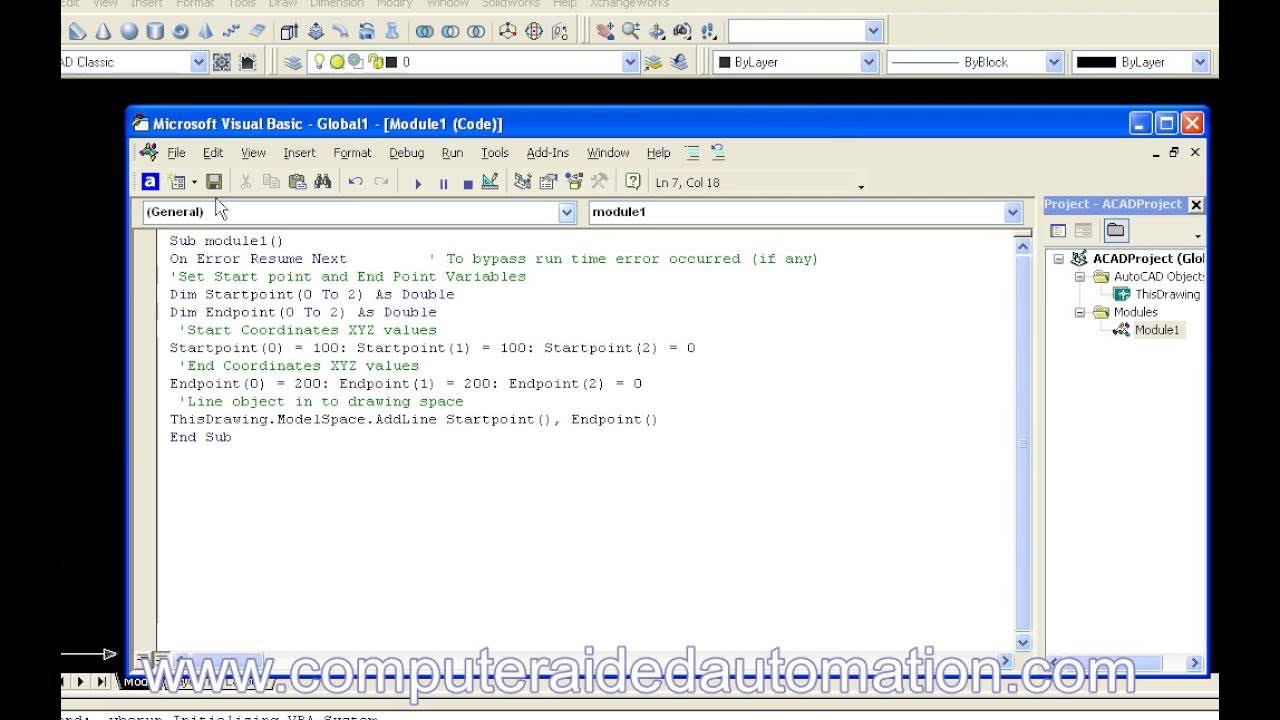The height and width of the screenshot is (720, 1280).
Task: Click the AutoCAD Torus solid icon
Action: point(181,31)
